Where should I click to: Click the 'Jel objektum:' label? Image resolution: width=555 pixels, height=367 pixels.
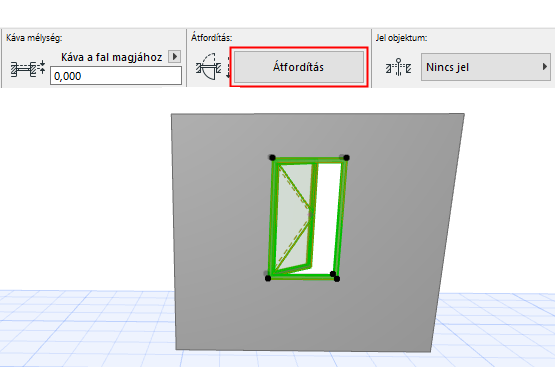click(x=401, y=38)
